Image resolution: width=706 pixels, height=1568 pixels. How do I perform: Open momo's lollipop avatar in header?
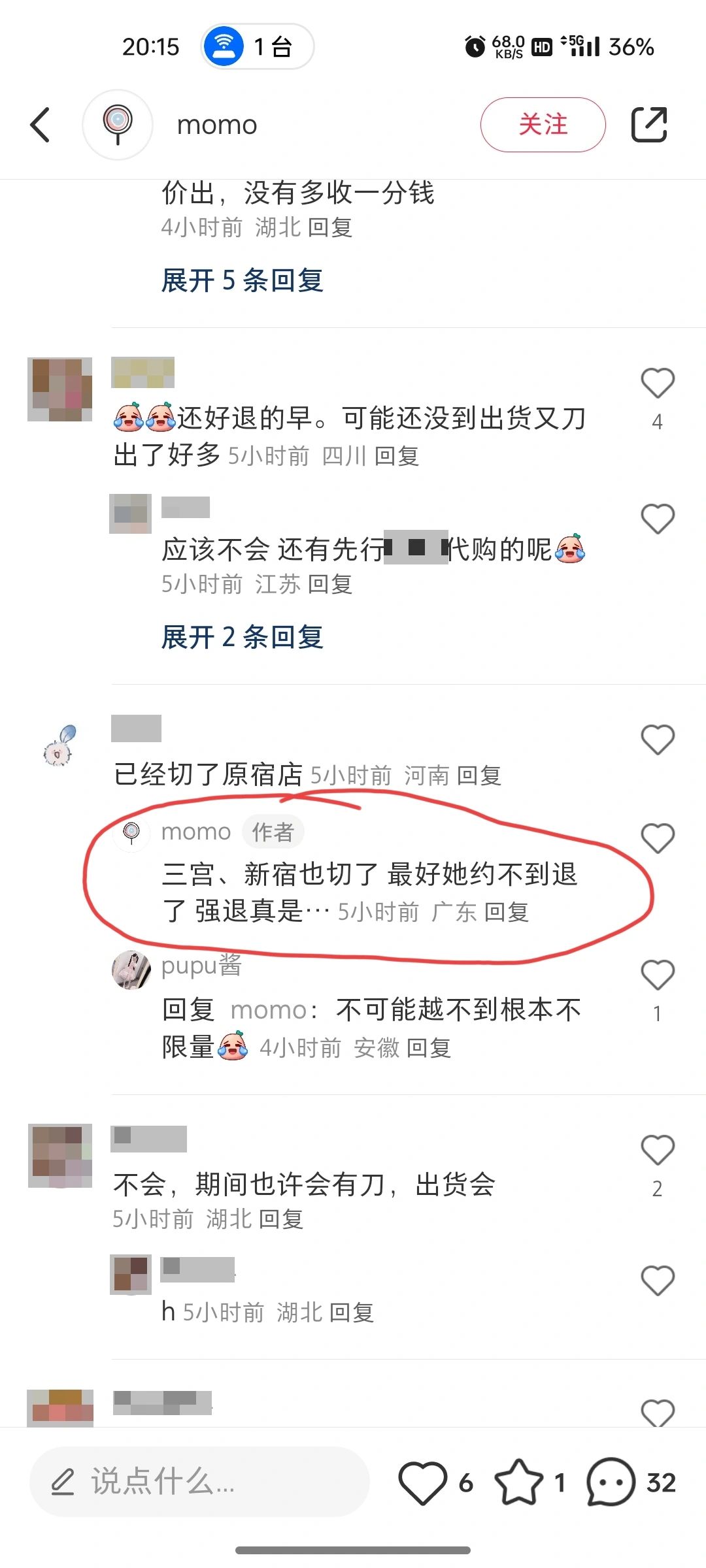[x=118, y=125]
